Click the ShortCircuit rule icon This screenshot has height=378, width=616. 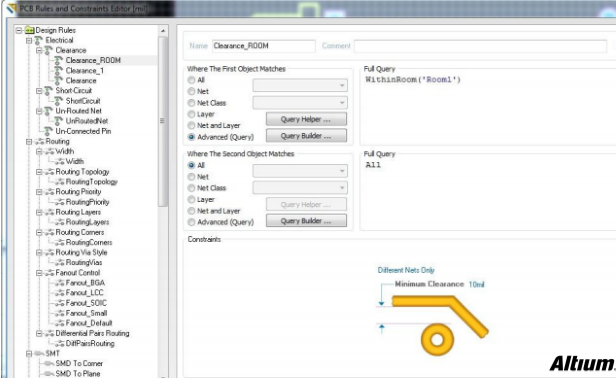pos(59,101)
